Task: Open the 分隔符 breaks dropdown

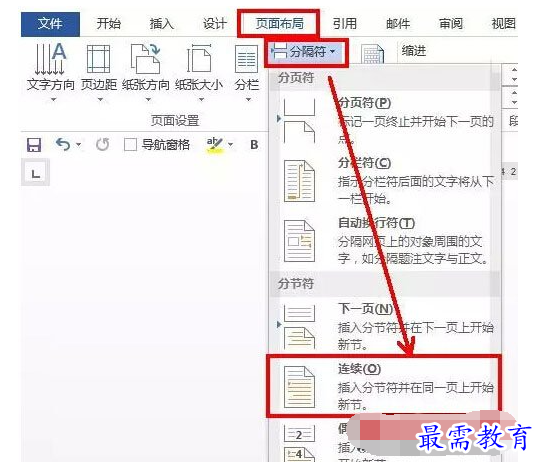Action: pos(306,52)
